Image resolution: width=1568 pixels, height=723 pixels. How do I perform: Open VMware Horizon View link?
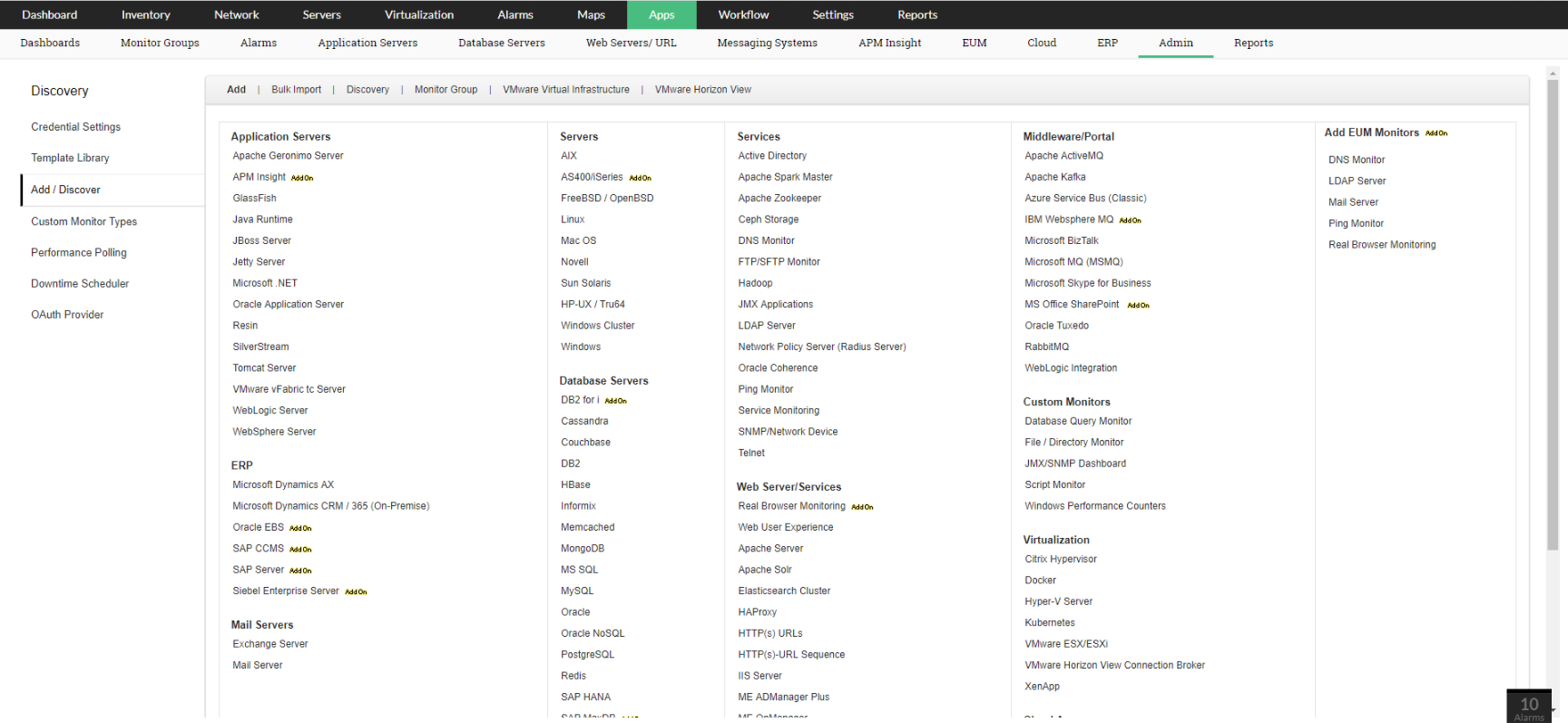click(x=703, y=90)
